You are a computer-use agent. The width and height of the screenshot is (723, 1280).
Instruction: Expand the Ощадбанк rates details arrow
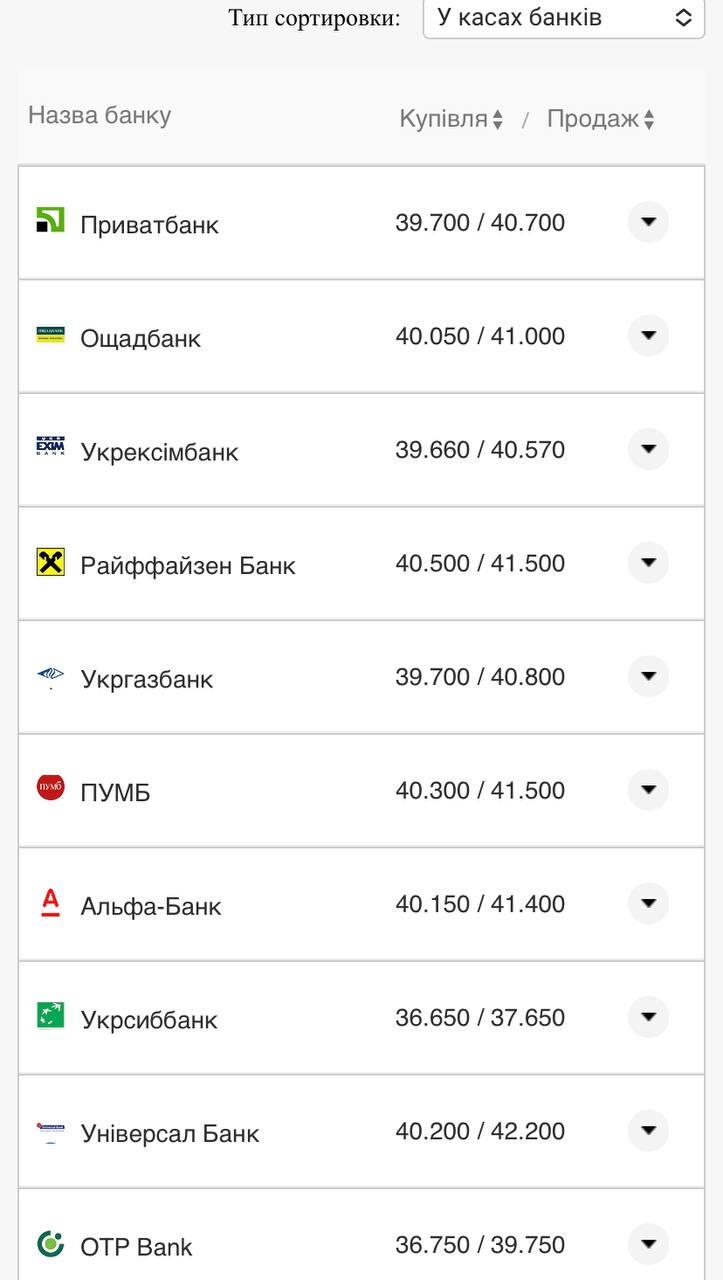pos(648,336)
